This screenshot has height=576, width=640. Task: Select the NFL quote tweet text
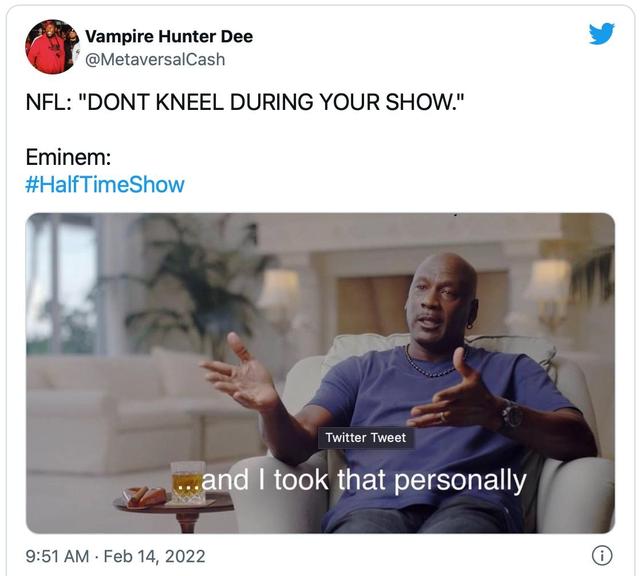(x=245, y=102)
